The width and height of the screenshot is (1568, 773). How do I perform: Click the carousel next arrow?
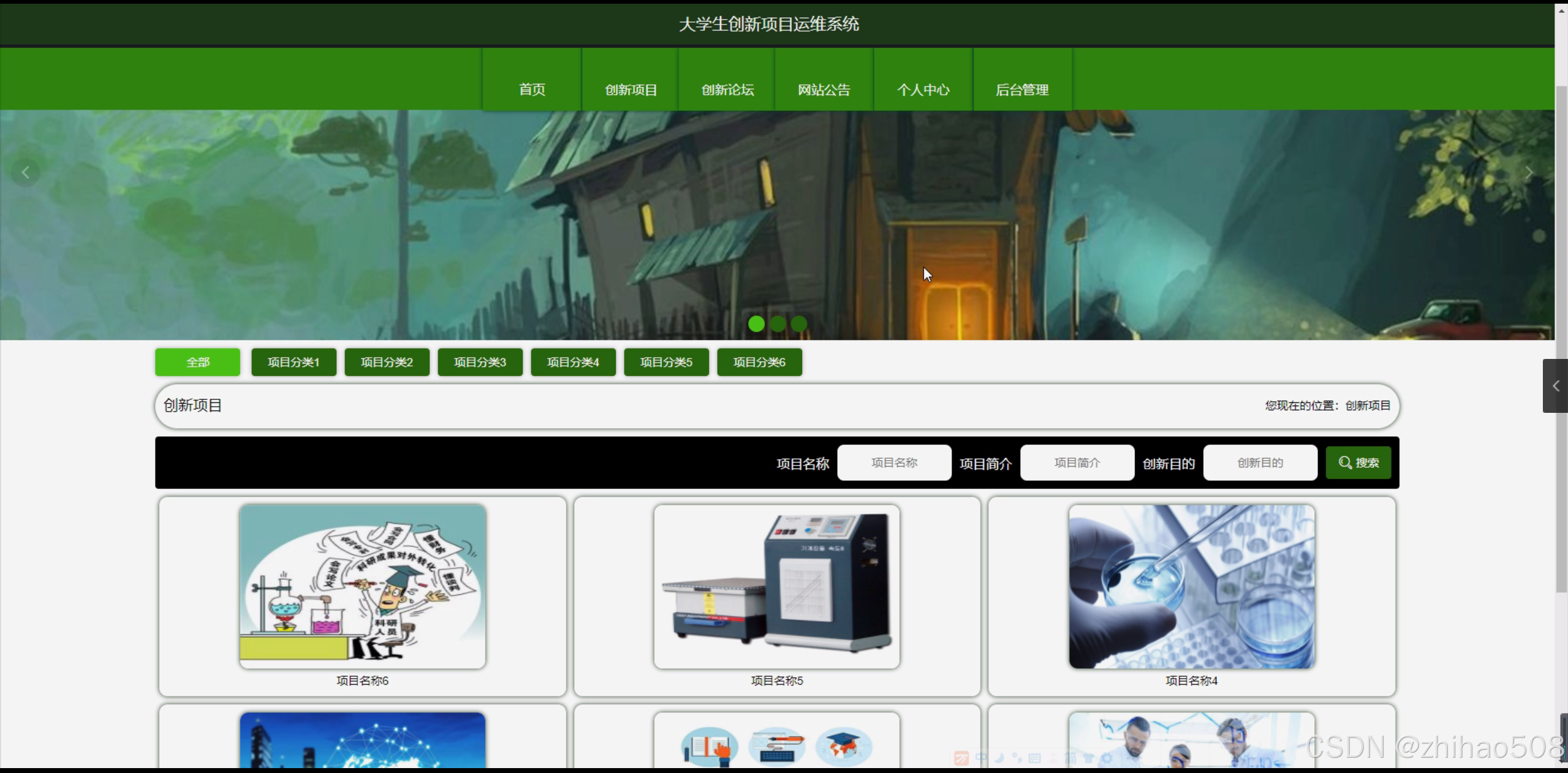click(x=1529, y=173)
